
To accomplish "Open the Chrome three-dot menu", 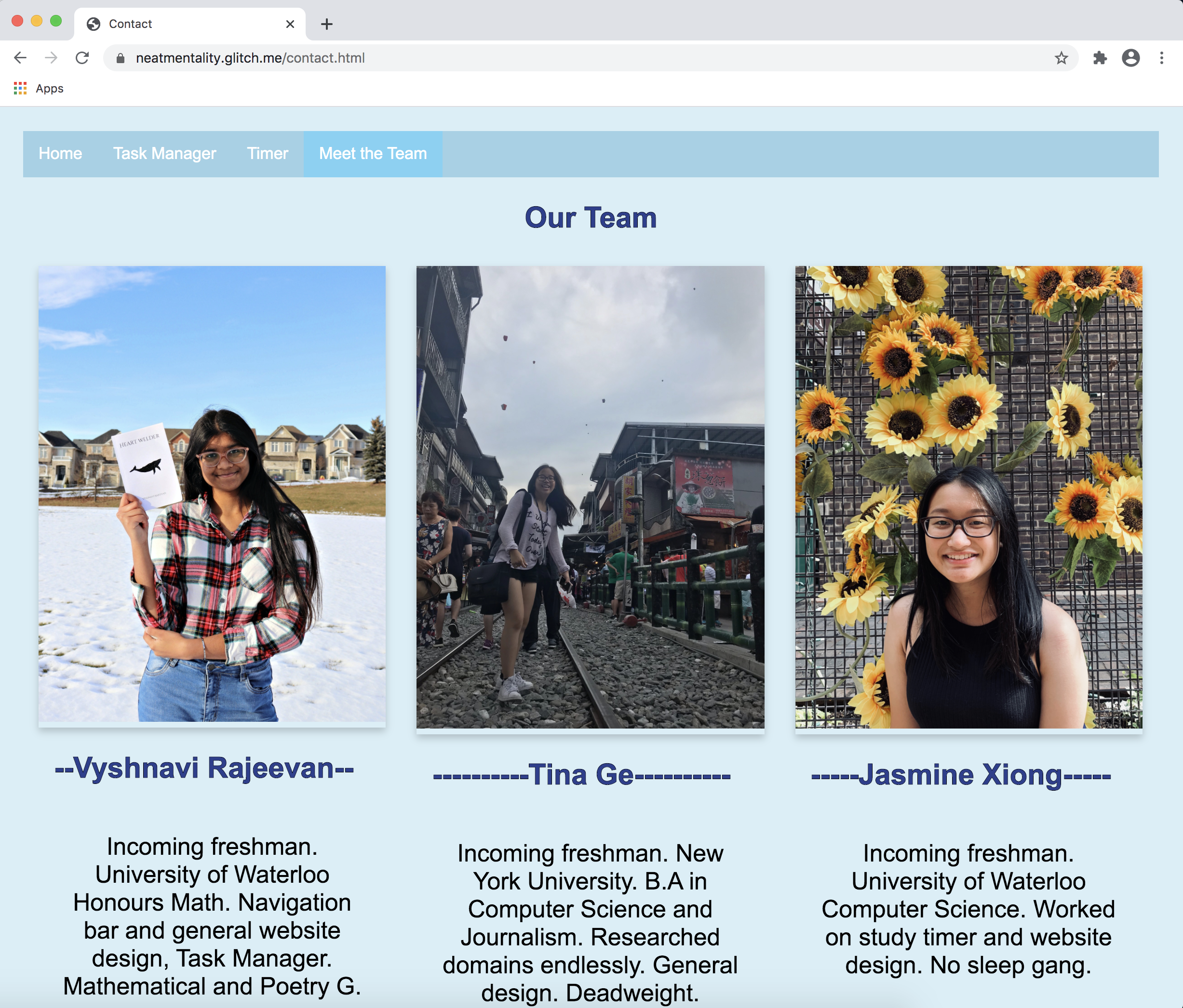I will 1161,58.
